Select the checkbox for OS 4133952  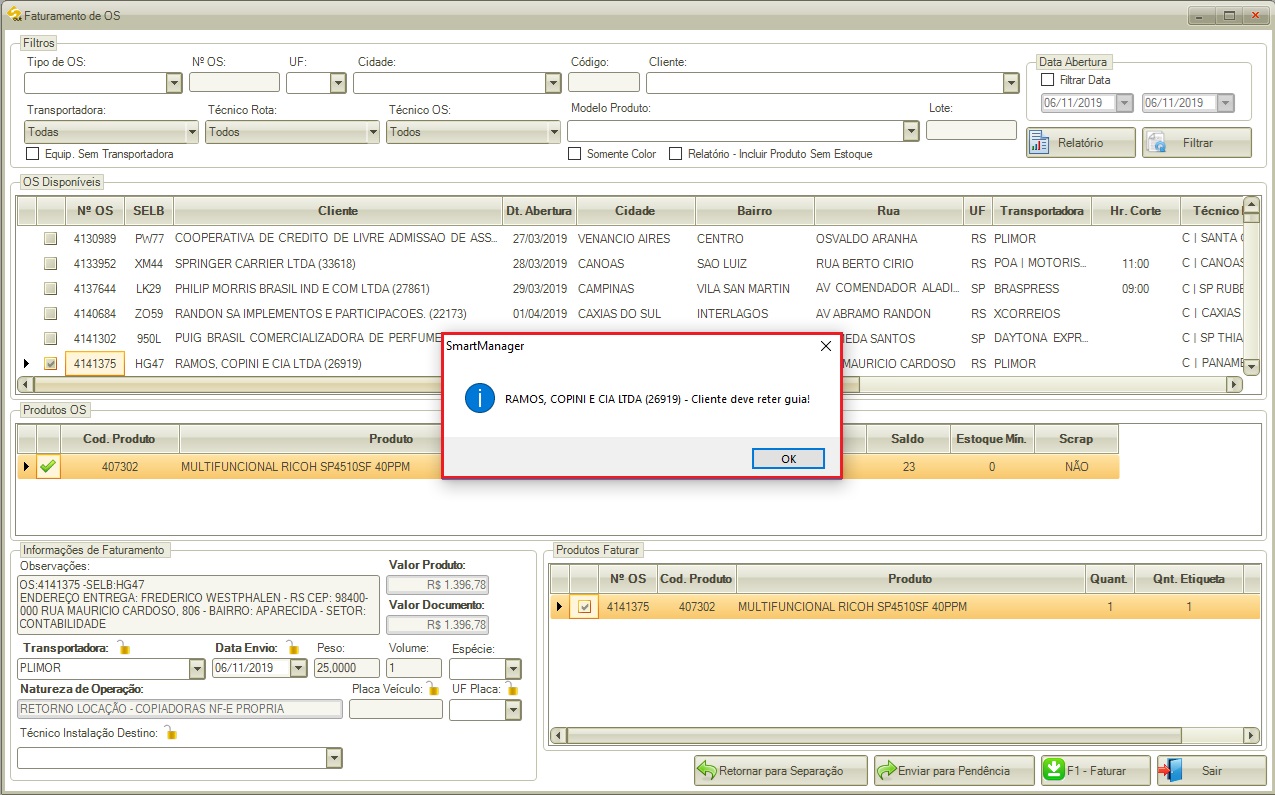tap(50, 264)
